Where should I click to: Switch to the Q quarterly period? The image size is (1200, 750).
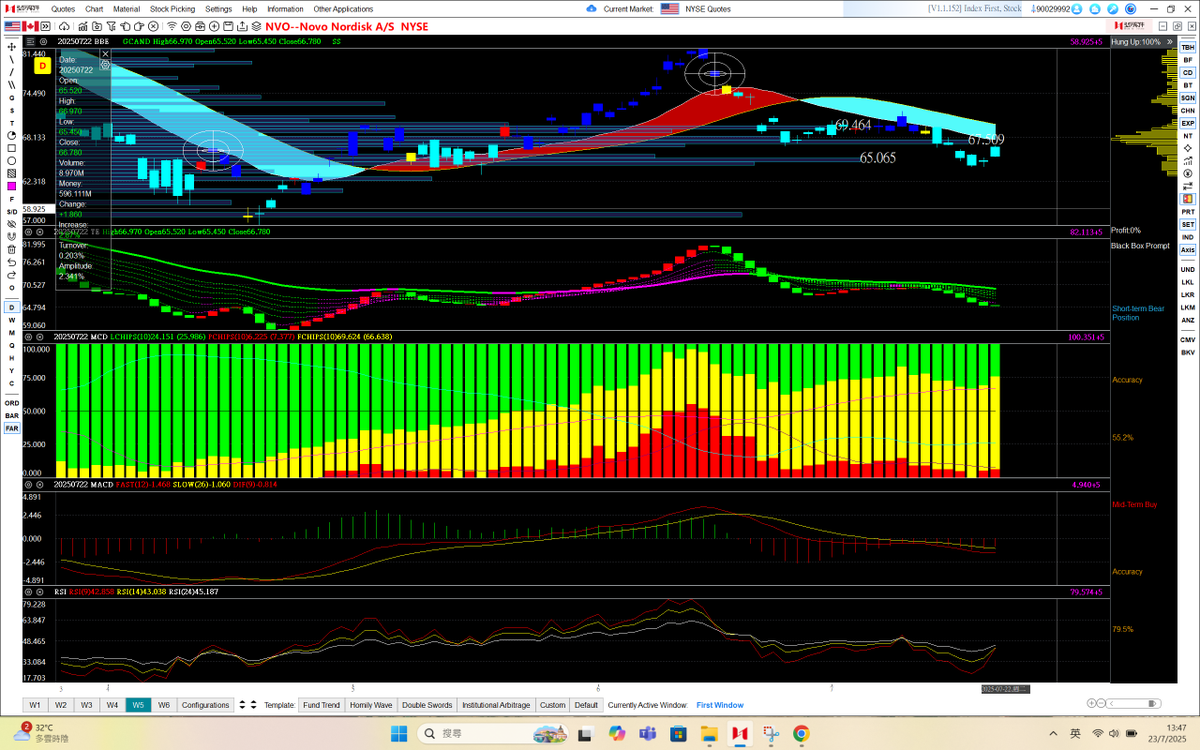tap(11, 345)
